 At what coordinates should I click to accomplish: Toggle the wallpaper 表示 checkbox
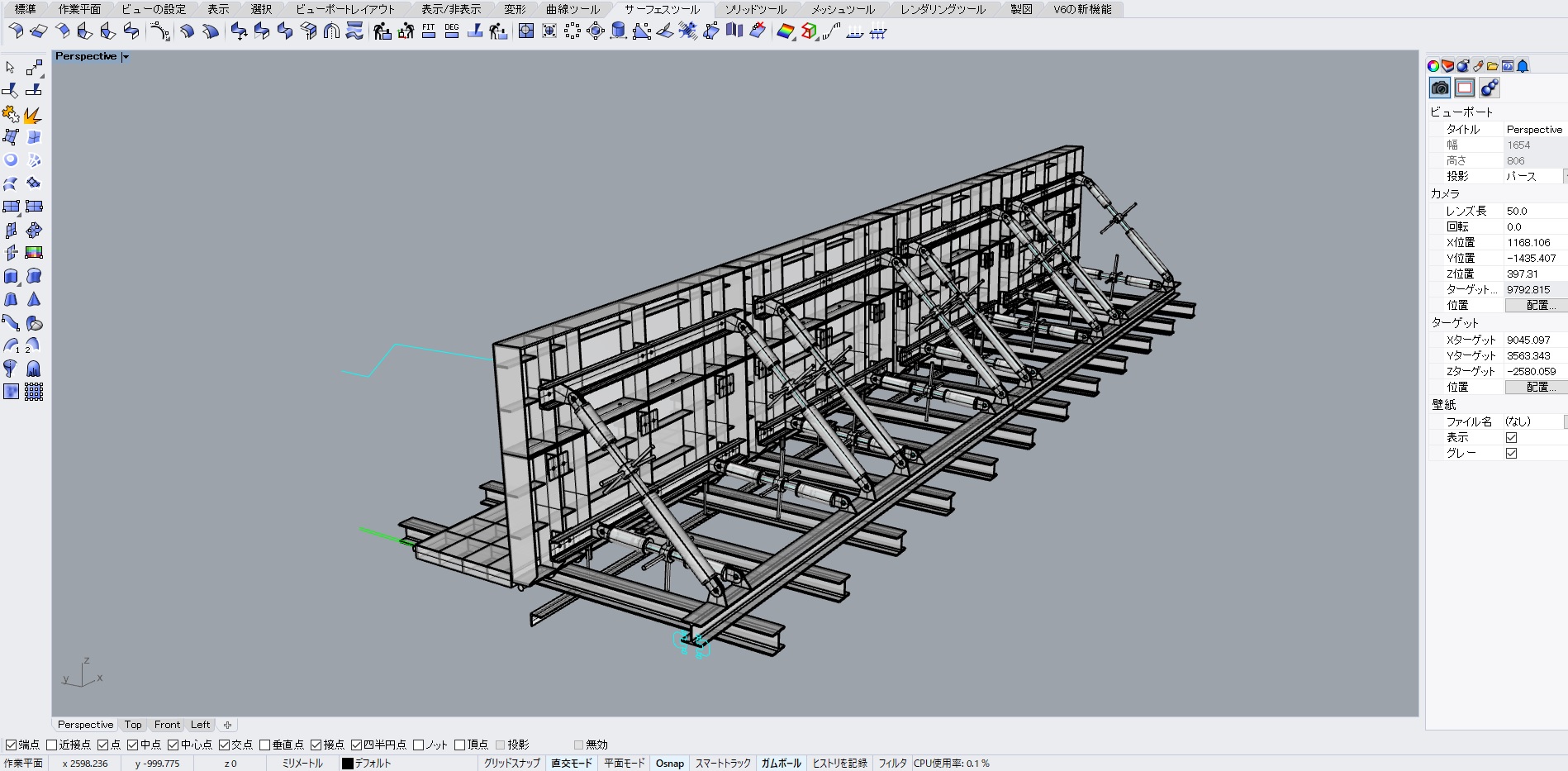click(1511, 437)
